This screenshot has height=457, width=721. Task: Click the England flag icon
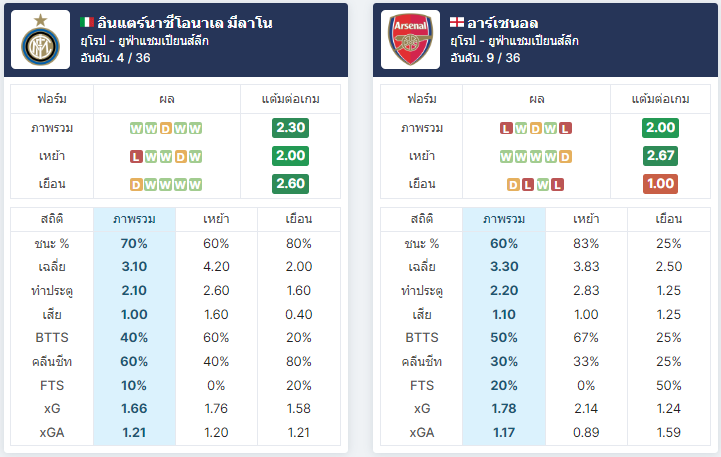tap(457, 22)
